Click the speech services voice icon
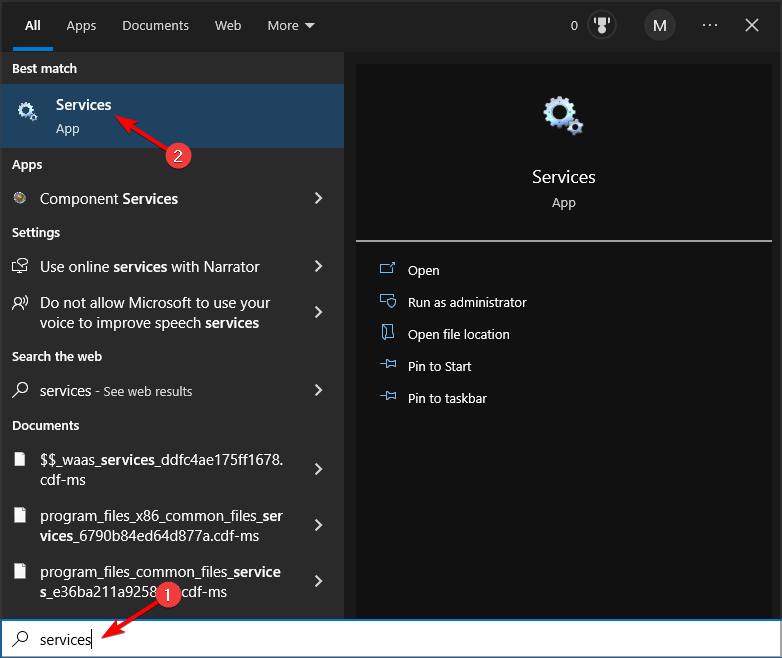782x658 pixels. pyautogui.click(x=20, y=302)
